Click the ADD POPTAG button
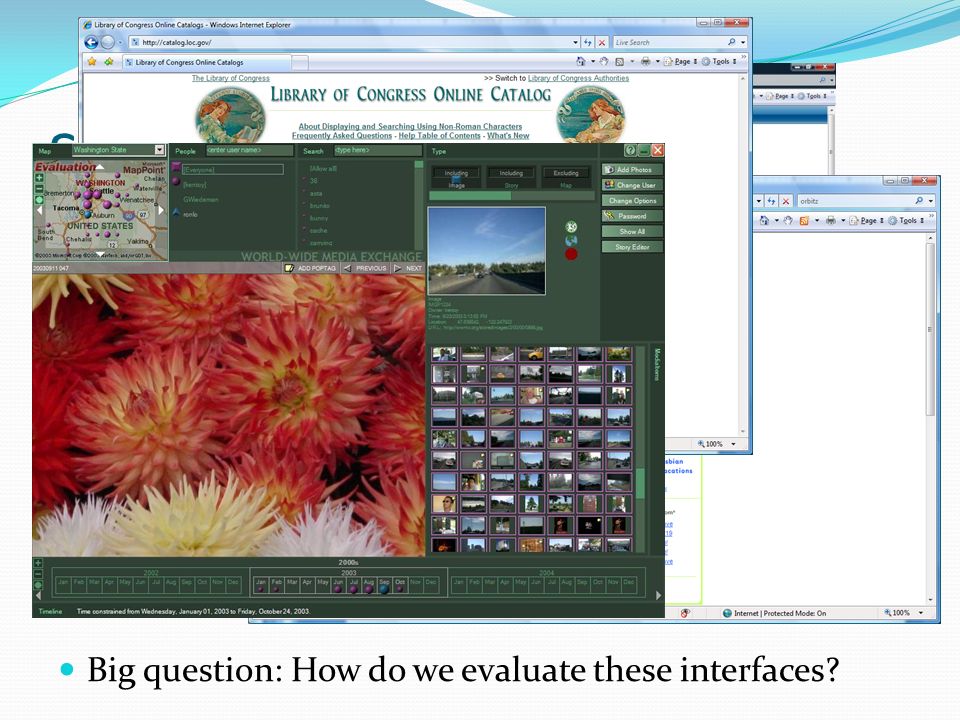 point(310,268)
